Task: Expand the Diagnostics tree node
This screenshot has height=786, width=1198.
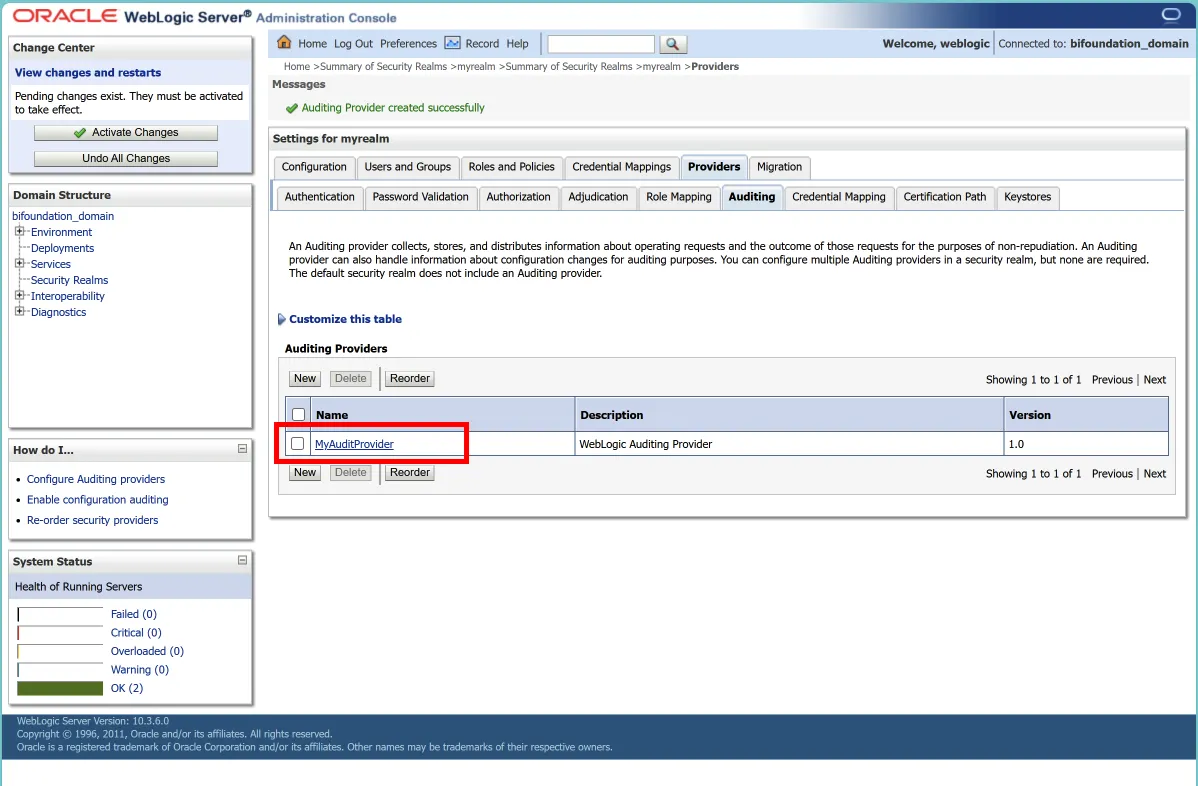Action: (20, 312)
